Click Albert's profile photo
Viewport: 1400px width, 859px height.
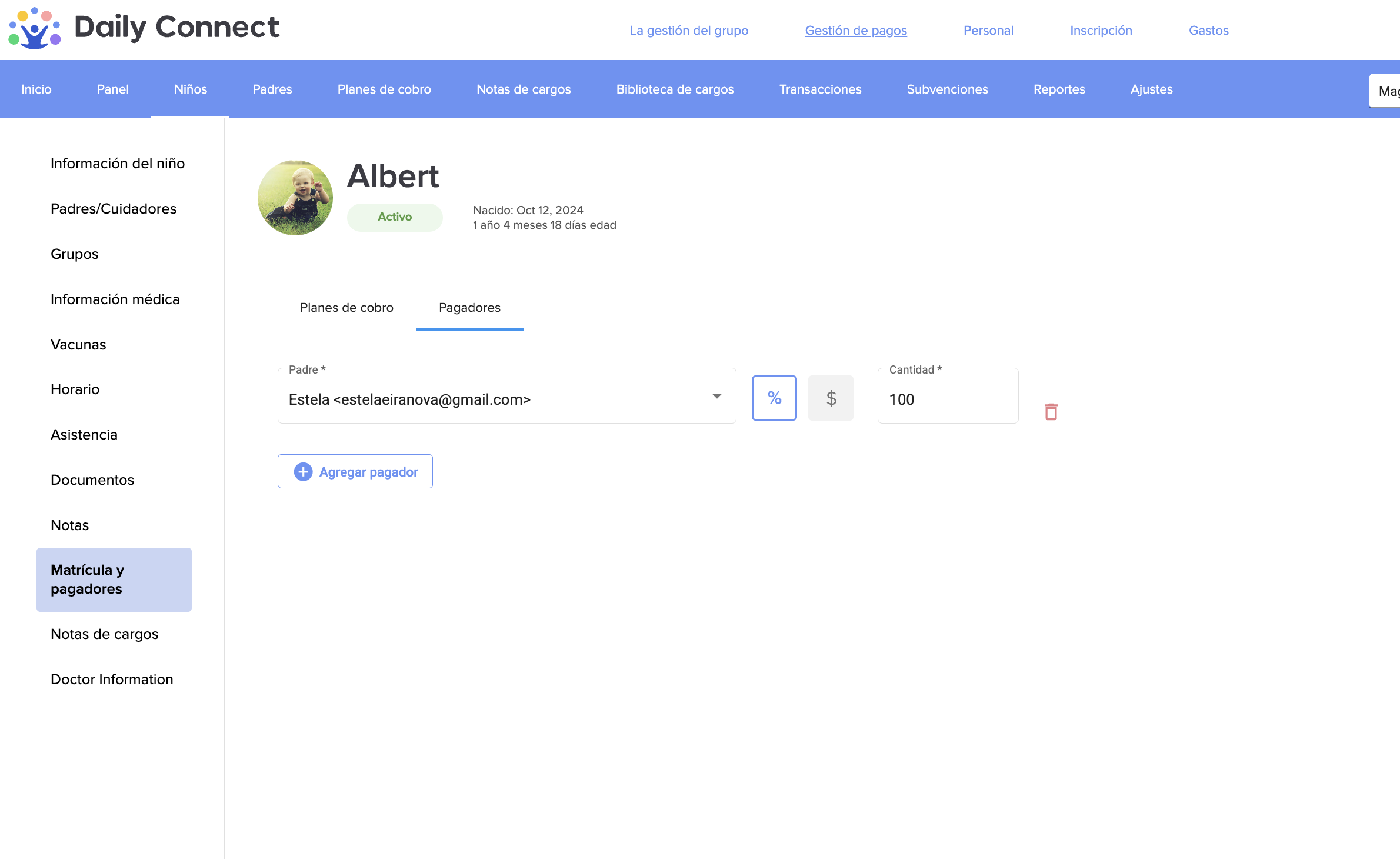pyautogui.click(x=295, y=198)
